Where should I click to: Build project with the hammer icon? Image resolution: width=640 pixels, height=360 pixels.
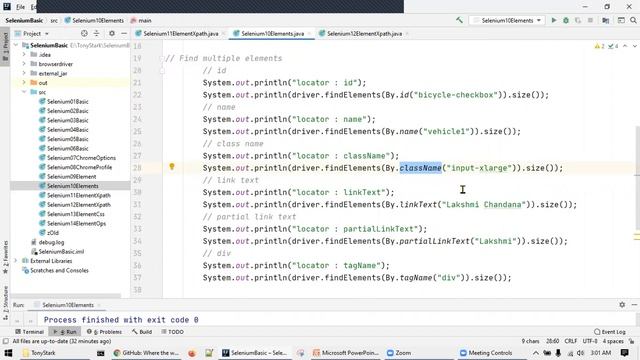click(x=460, y=20)
